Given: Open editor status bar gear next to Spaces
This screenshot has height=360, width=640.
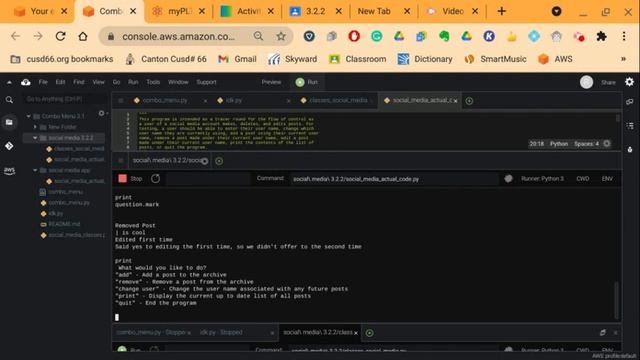Looking at the screenshot, I should click(x=607, y=144).
